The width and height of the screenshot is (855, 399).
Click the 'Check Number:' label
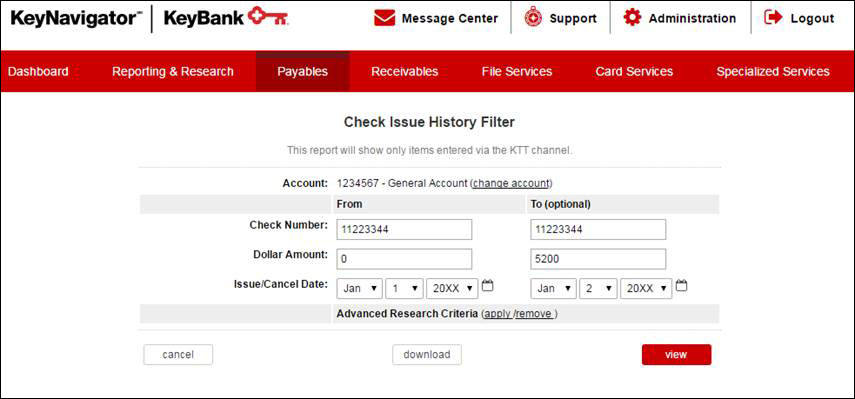coord(289,225)
